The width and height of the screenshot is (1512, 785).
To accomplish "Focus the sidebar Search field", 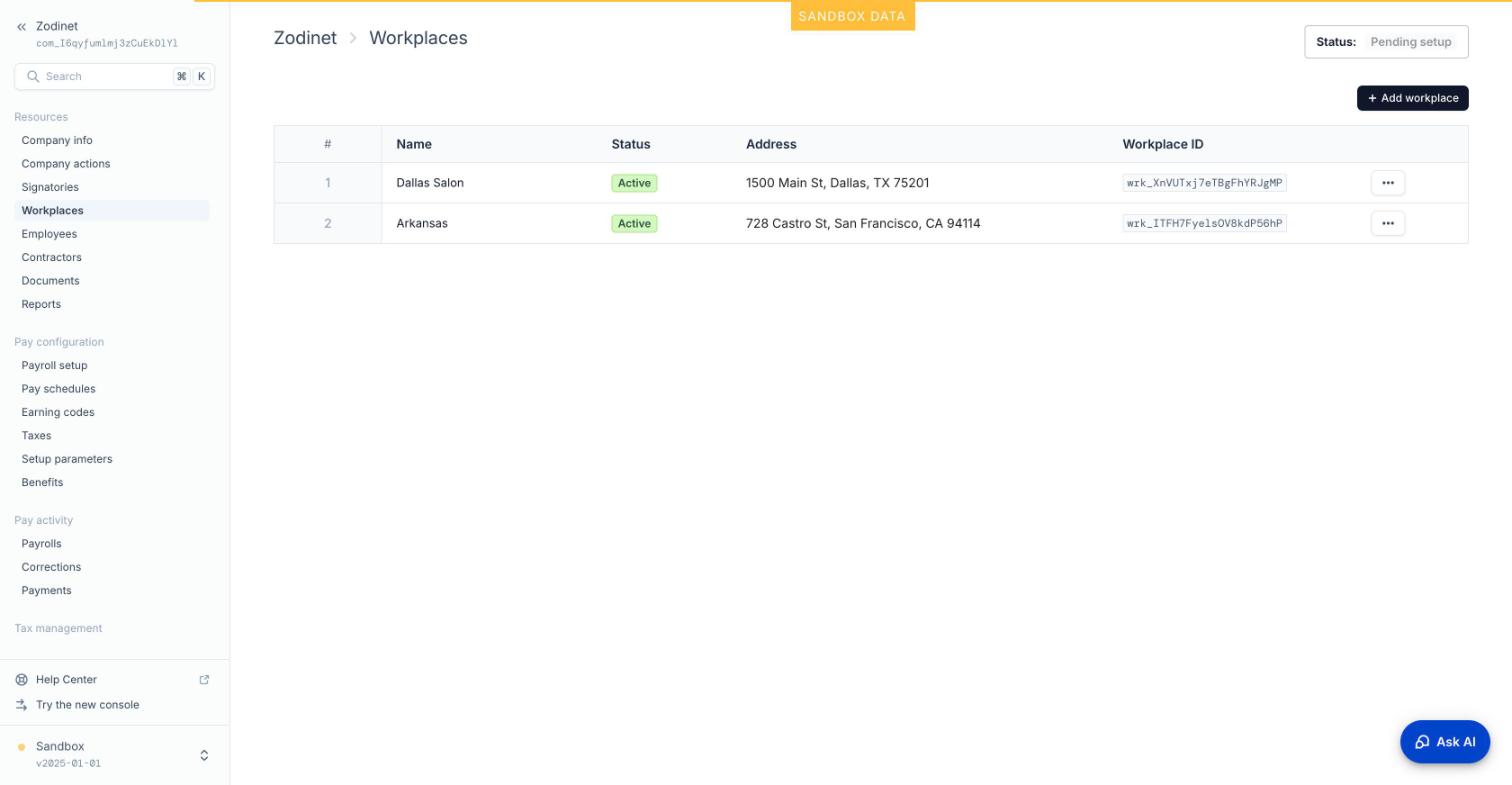I will (114, 77).
